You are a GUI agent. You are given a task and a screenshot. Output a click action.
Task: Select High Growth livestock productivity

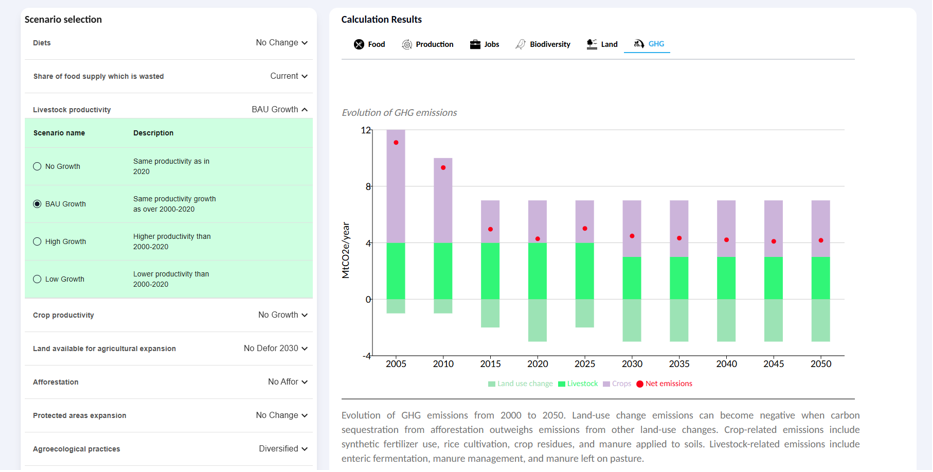pos(38,242)
